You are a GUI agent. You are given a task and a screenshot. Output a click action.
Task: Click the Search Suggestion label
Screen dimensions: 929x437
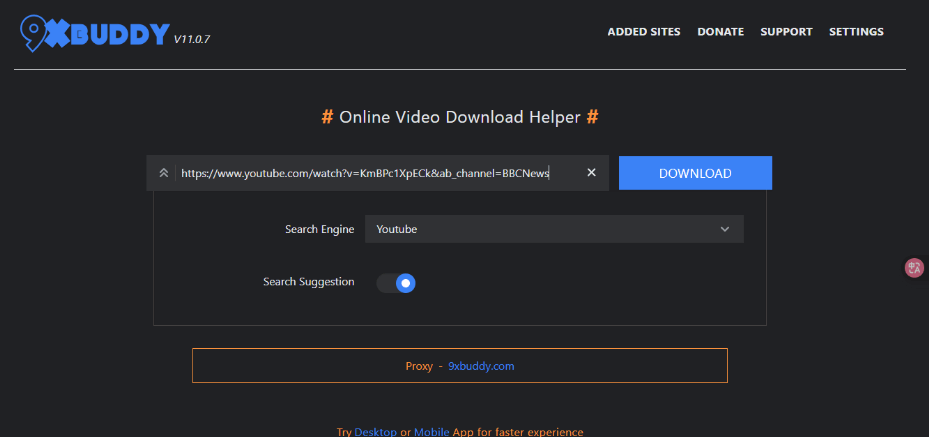click(309, 282)
